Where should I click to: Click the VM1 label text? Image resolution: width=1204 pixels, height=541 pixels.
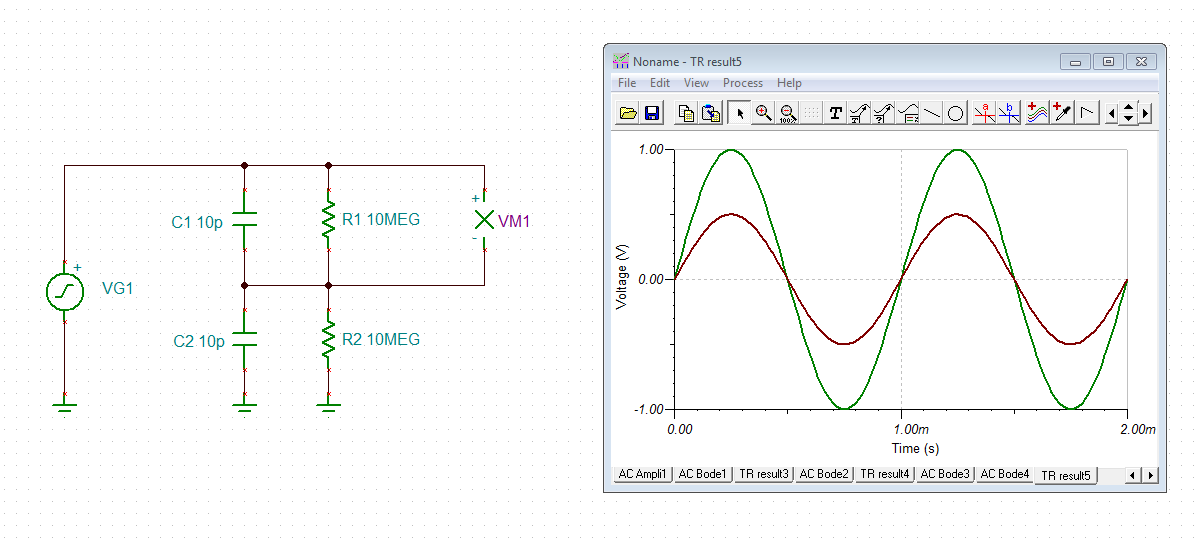click(514, 222)
